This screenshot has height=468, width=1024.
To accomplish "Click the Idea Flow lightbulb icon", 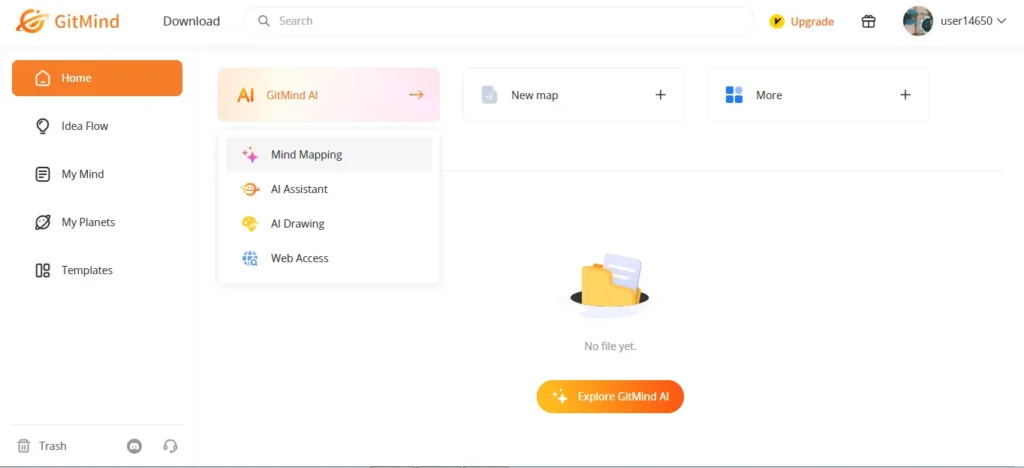I will [x=42, y=126].
